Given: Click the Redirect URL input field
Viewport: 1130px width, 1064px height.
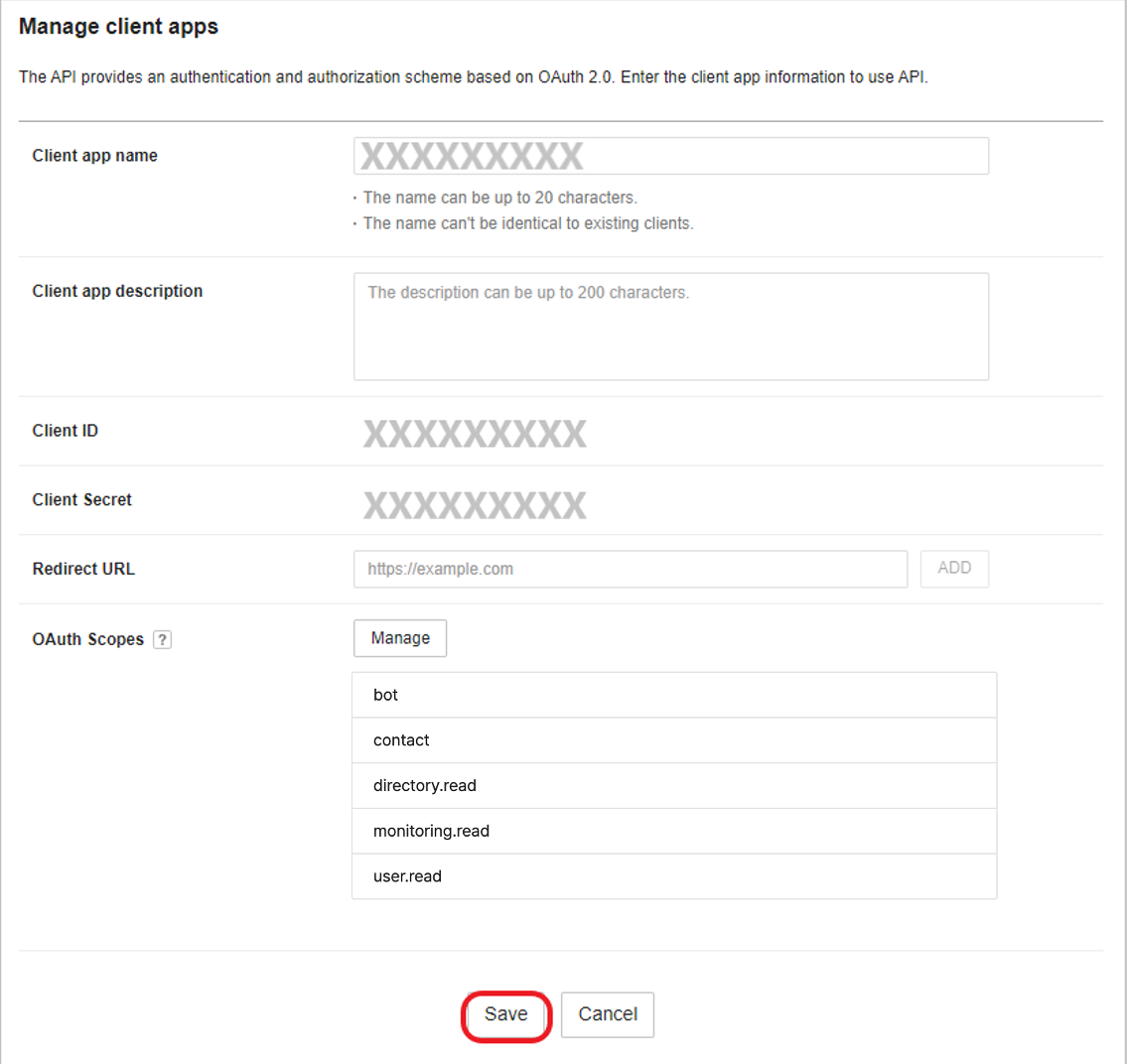Looking at the screenshot, I should coord(630,569).
